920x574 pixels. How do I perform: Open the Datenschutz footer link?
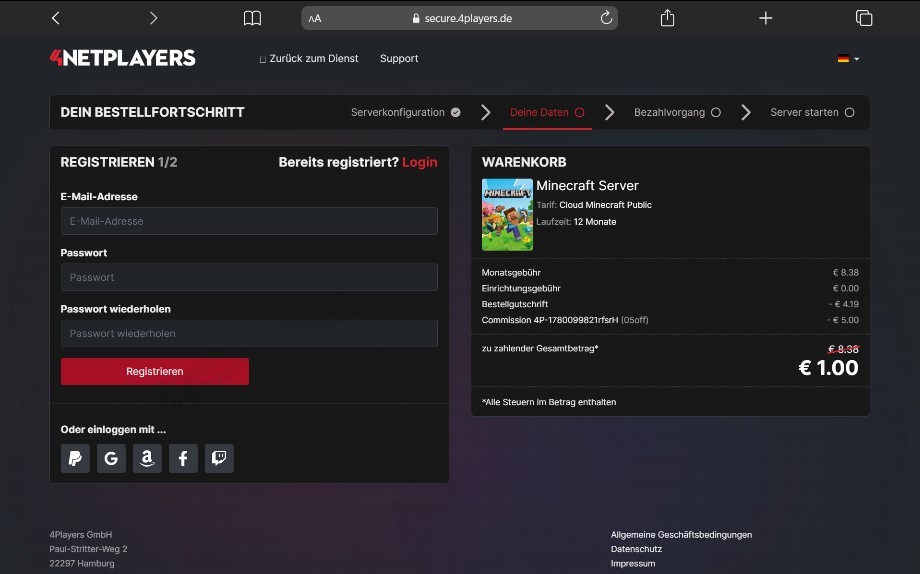tap(636, 549)
